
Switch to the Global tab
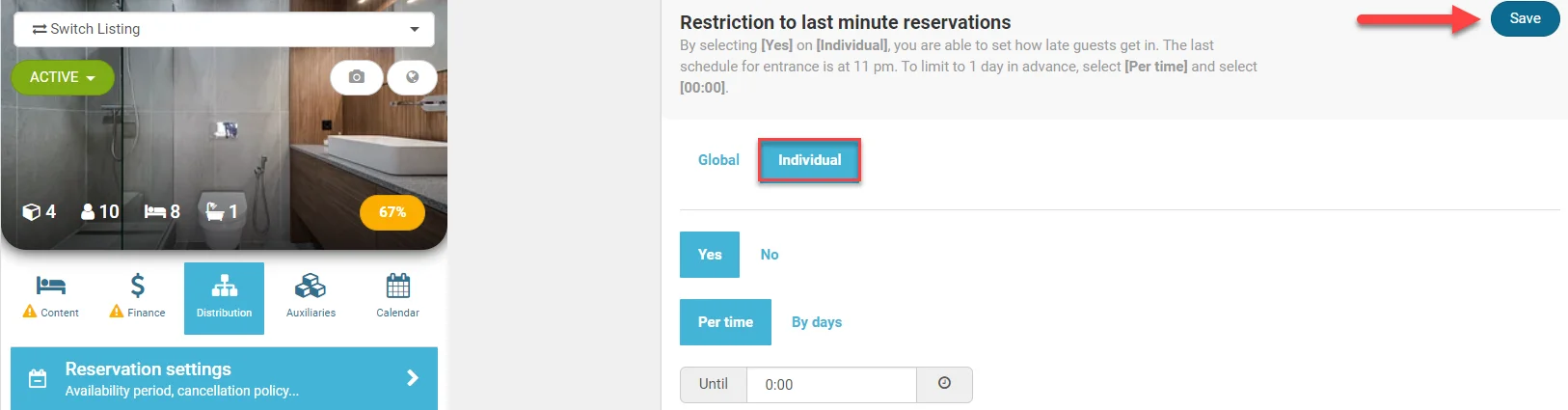tap(718, 160)
